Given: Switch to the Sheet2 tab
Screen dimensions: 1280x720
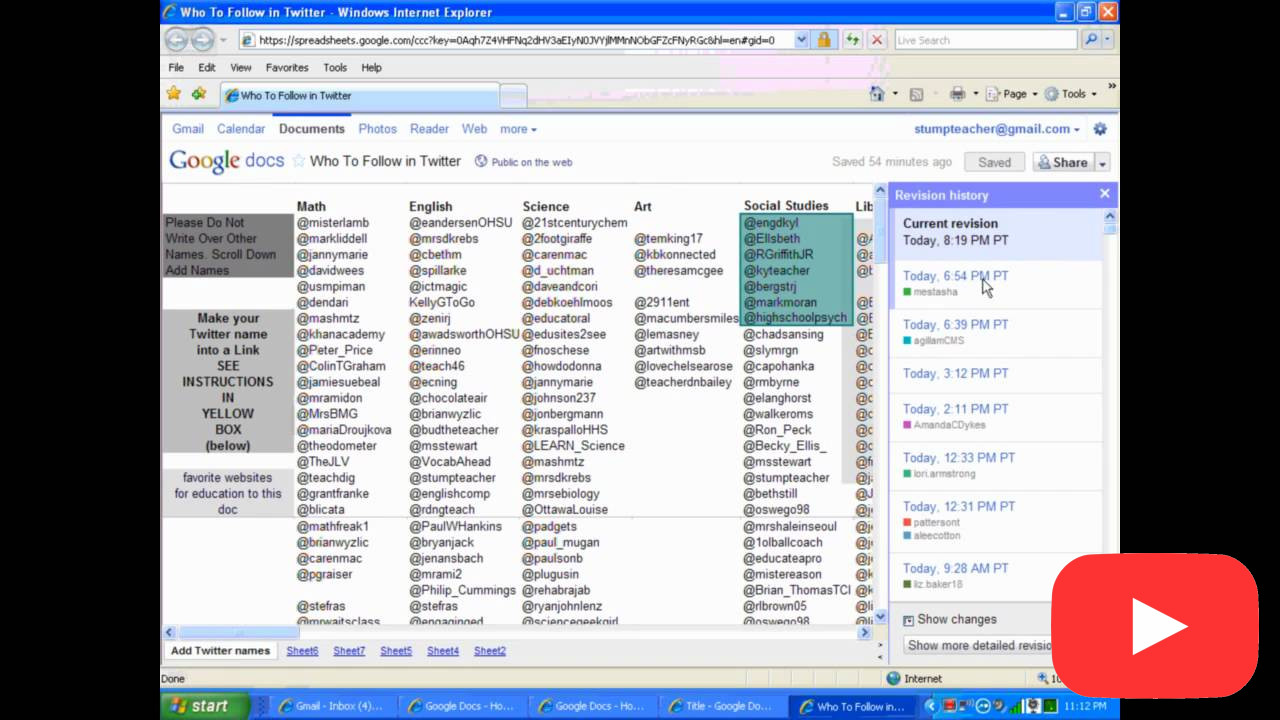Looking at the screenshot, I should (x=490, y=650).
